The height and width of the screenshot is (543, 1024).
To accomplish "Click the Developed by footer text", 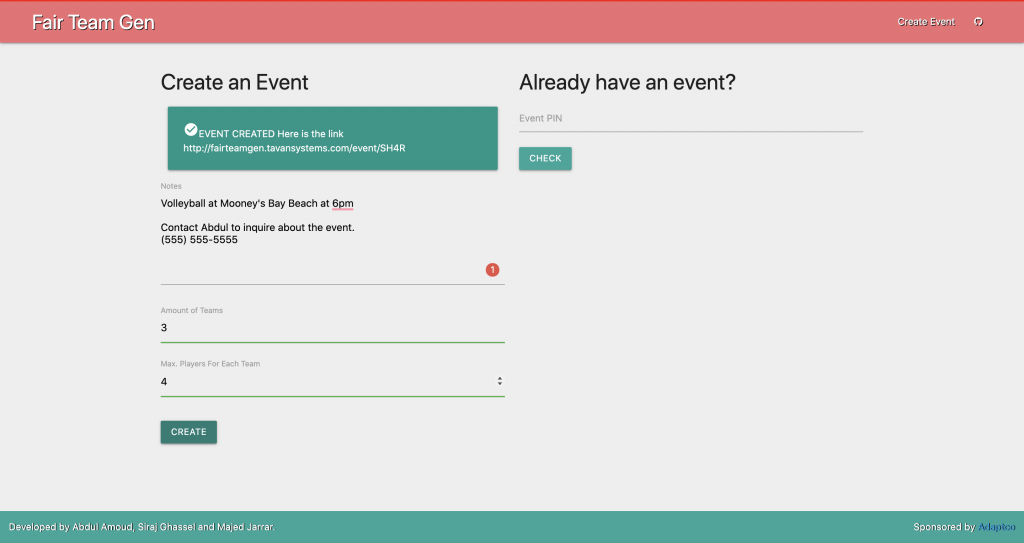I will pos(142,527).
